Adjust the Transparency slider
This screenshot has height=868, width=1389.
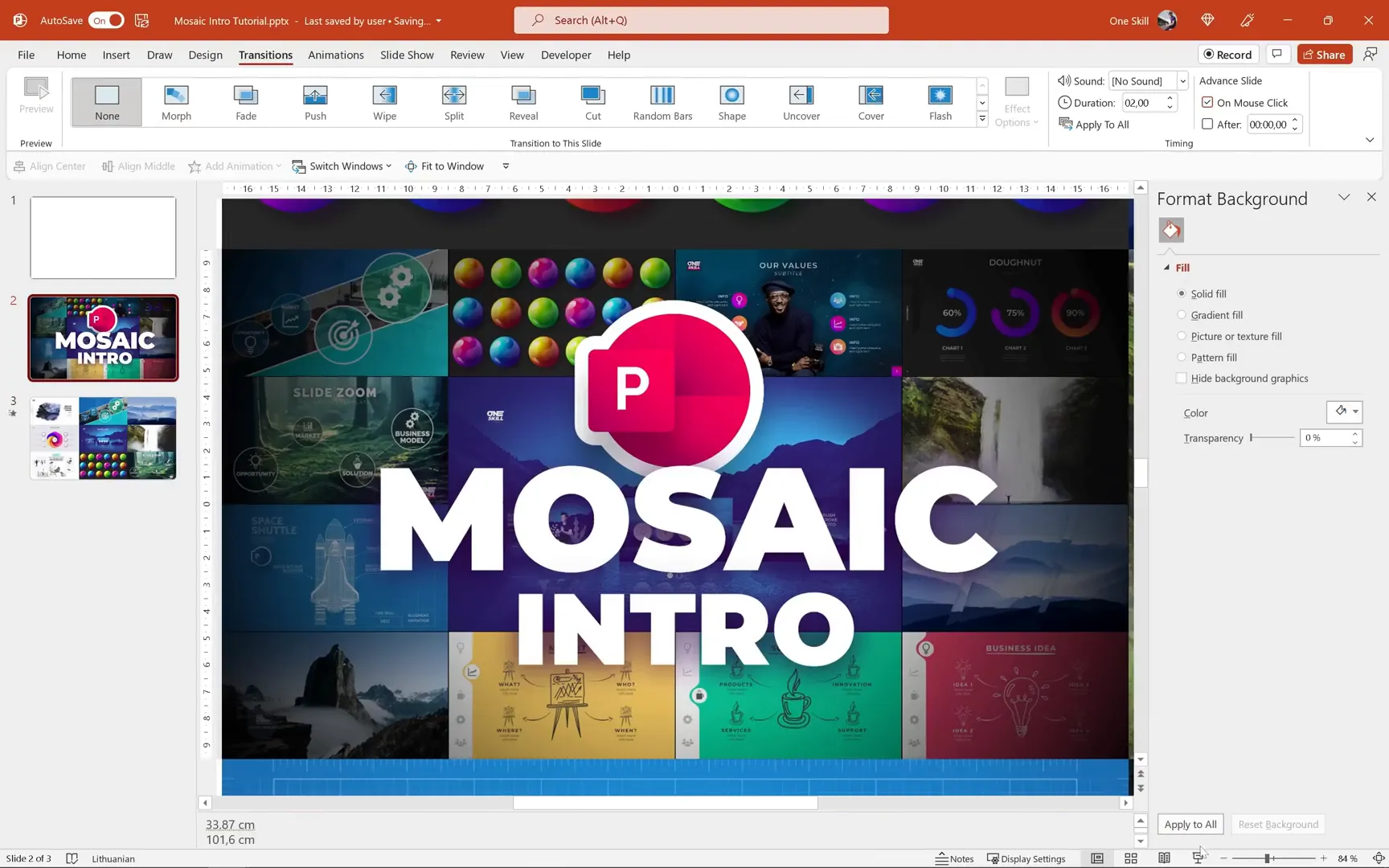pyautogui.click(x=1272, y=438)
